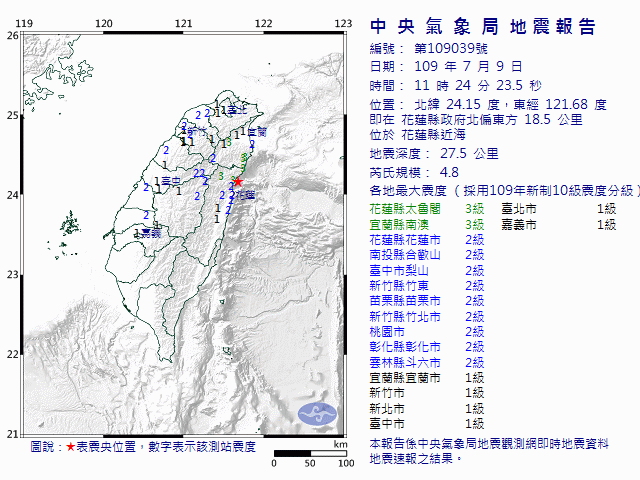Click the row 花蓮縣花蓮市 2級
The width and height of the screenshot is (640, 480).
coord(427,240)
